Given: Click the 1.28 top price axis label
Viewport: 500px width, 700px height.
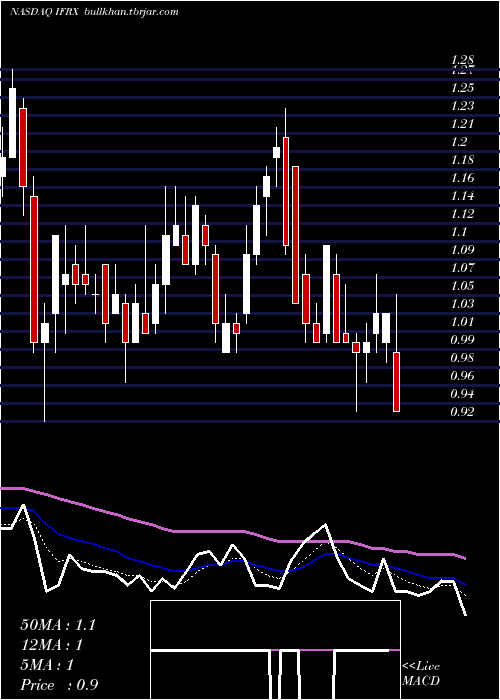Looking at the screenshot, I should (462, 60).
